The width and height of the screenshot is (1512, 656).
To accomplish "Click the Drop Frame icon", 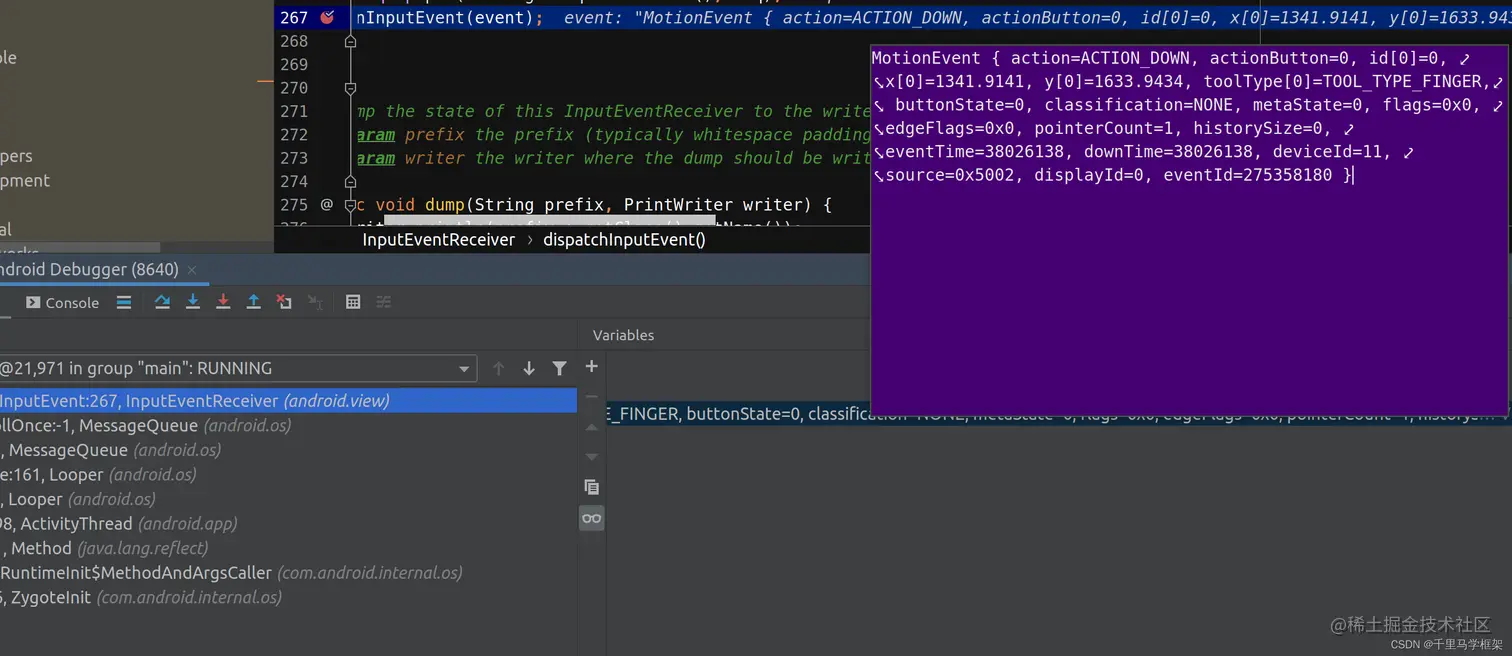I will point(284,302).
